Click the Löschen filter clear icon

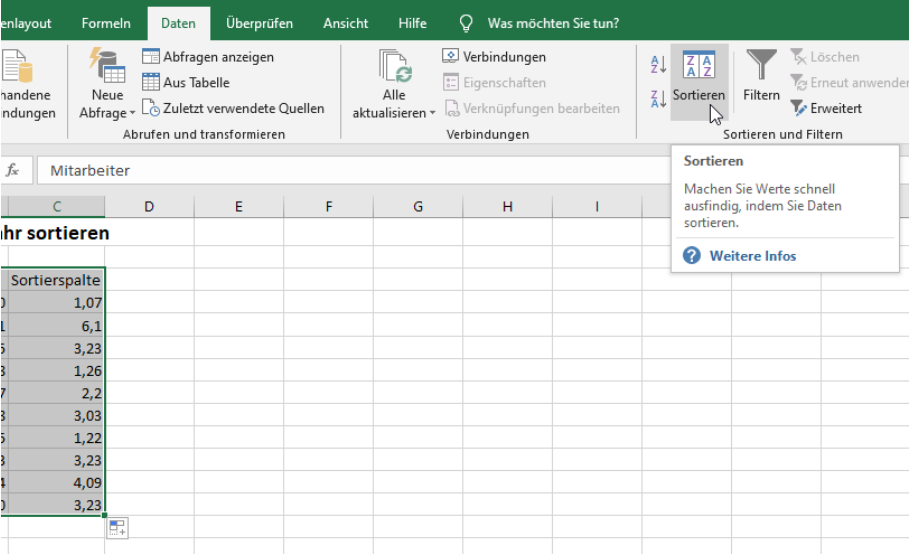[x=798, y=57]
